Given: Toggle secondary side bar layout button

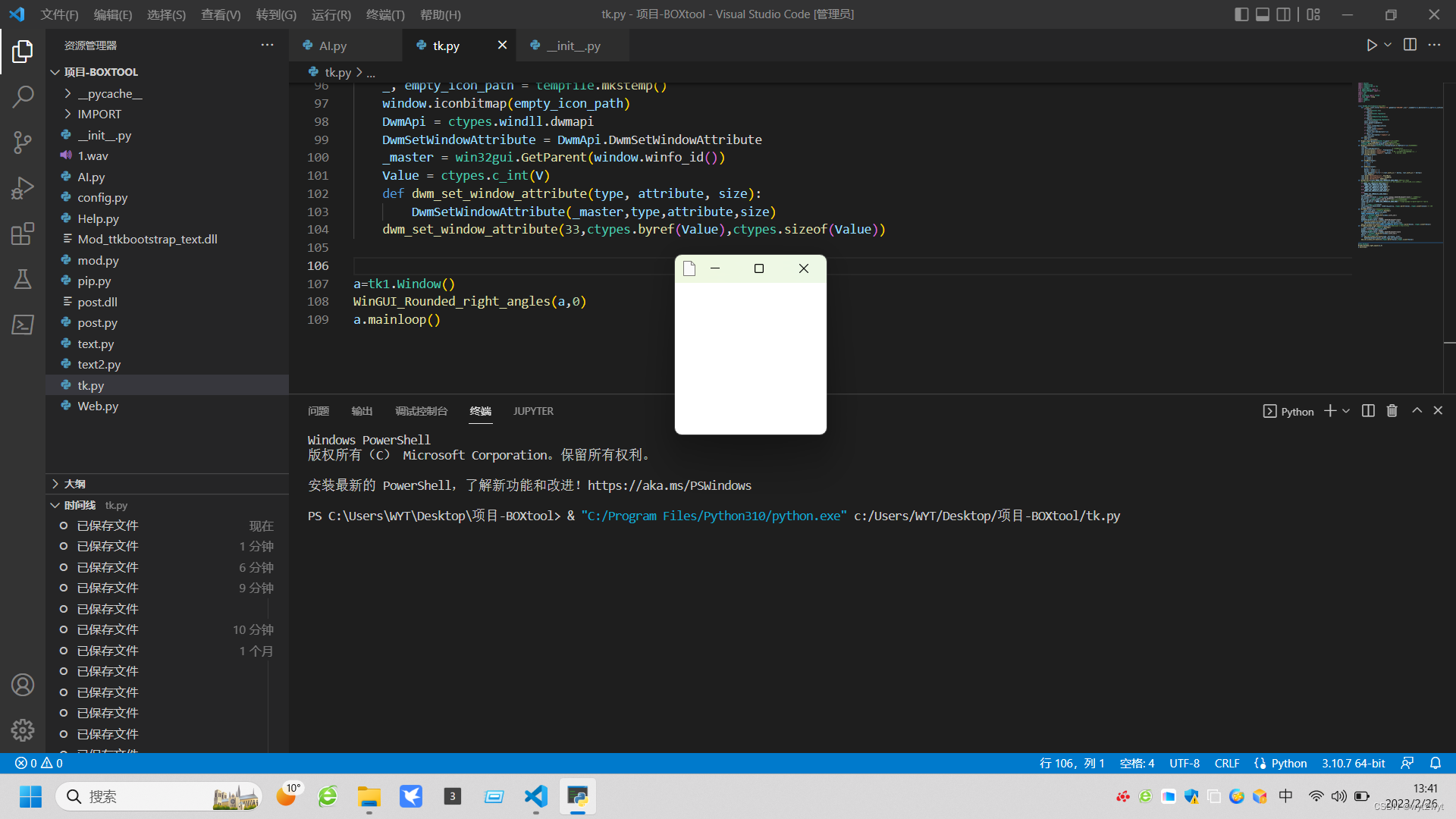Looking at the screenshot, I should [1283, 14].
